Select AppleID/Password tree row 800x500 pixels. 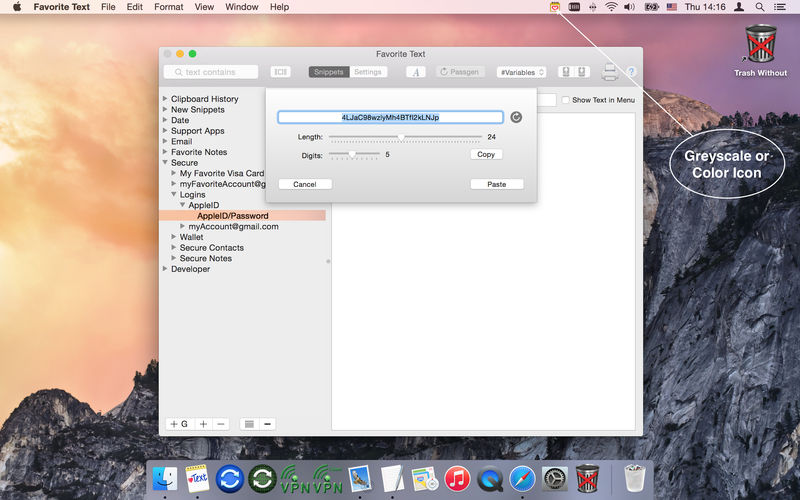(242, 216)
